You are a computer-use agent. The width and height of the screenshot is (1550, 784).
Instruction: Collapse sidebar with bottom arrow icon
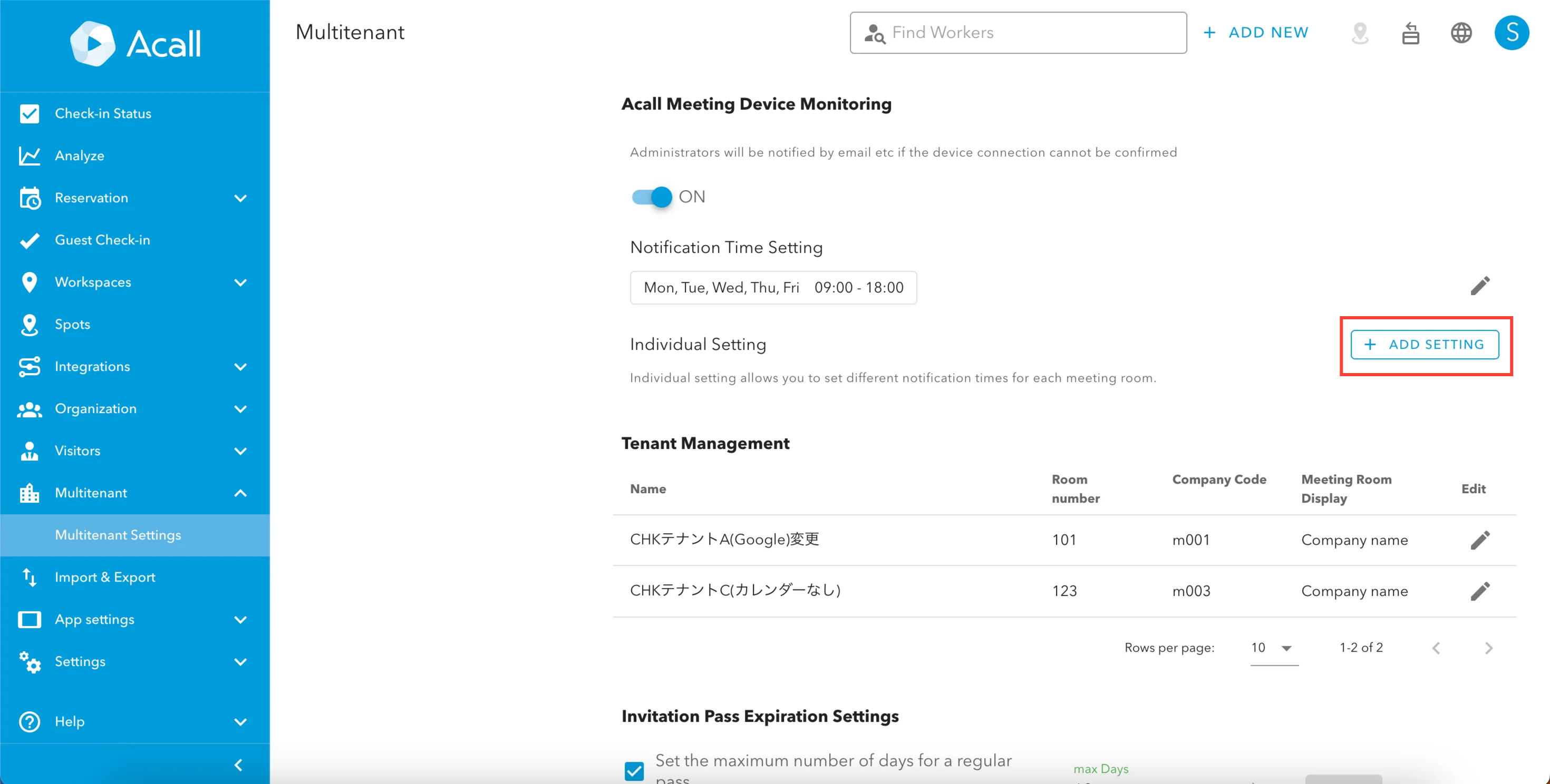238,765
